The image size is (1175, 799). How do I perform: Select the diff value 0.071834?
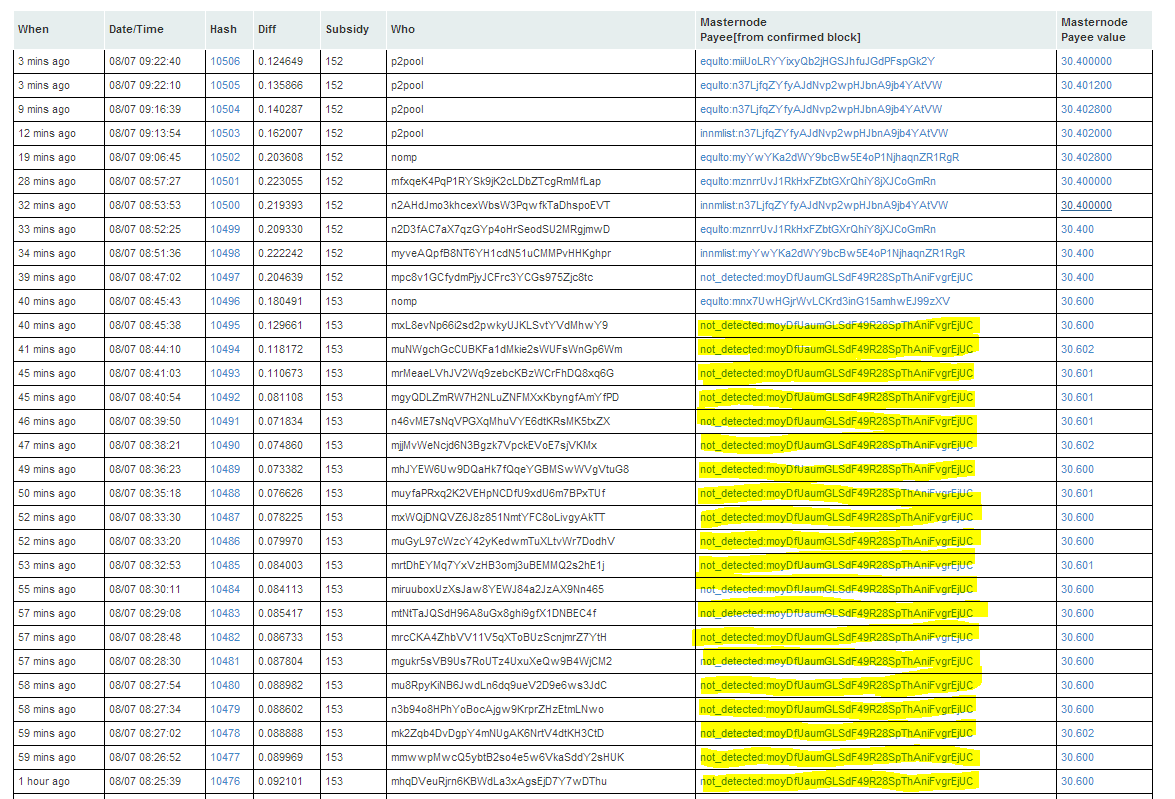(280, 421)
